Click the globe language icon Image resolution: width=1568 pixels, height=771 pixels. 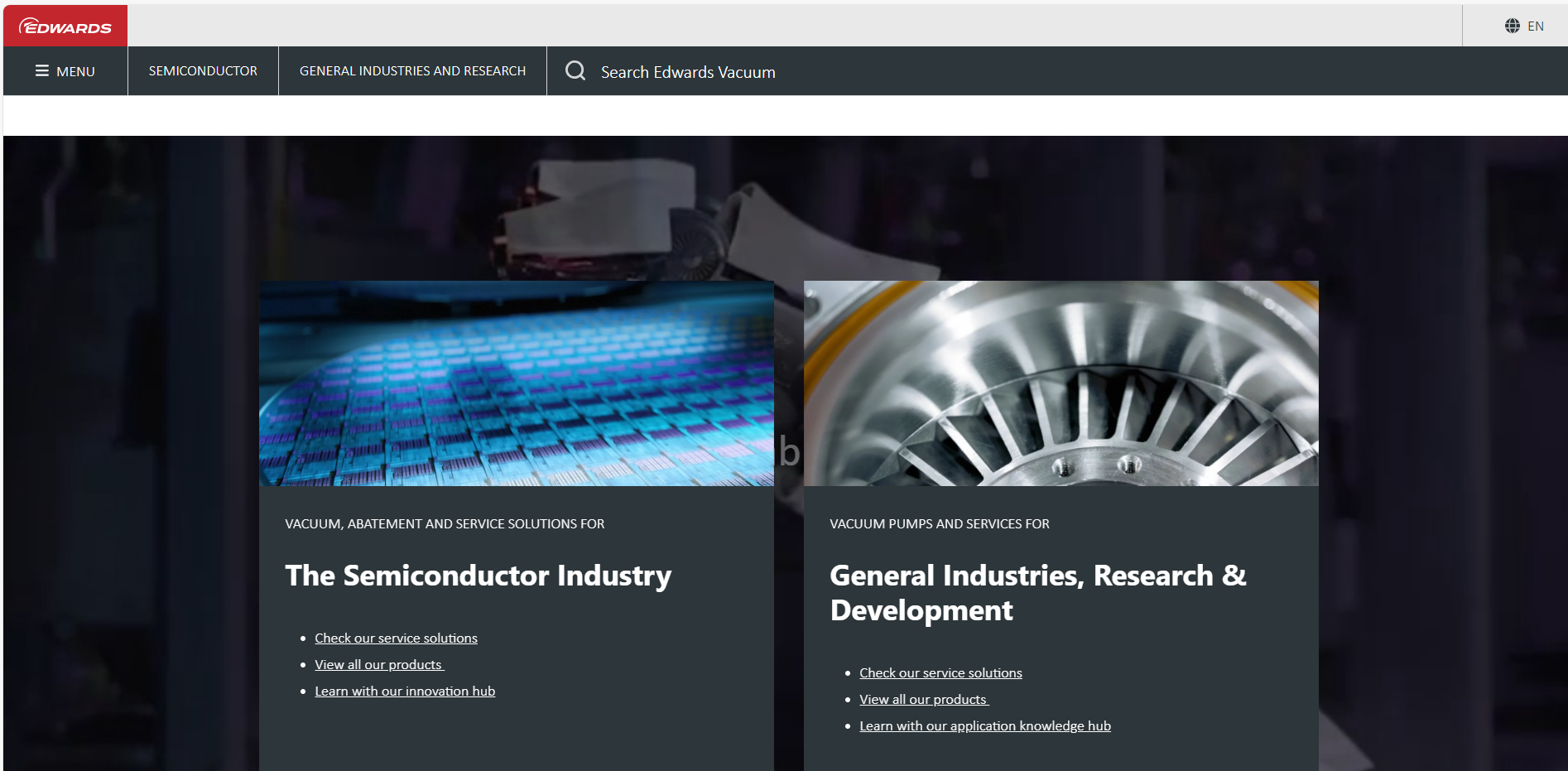pos(1512,26)
